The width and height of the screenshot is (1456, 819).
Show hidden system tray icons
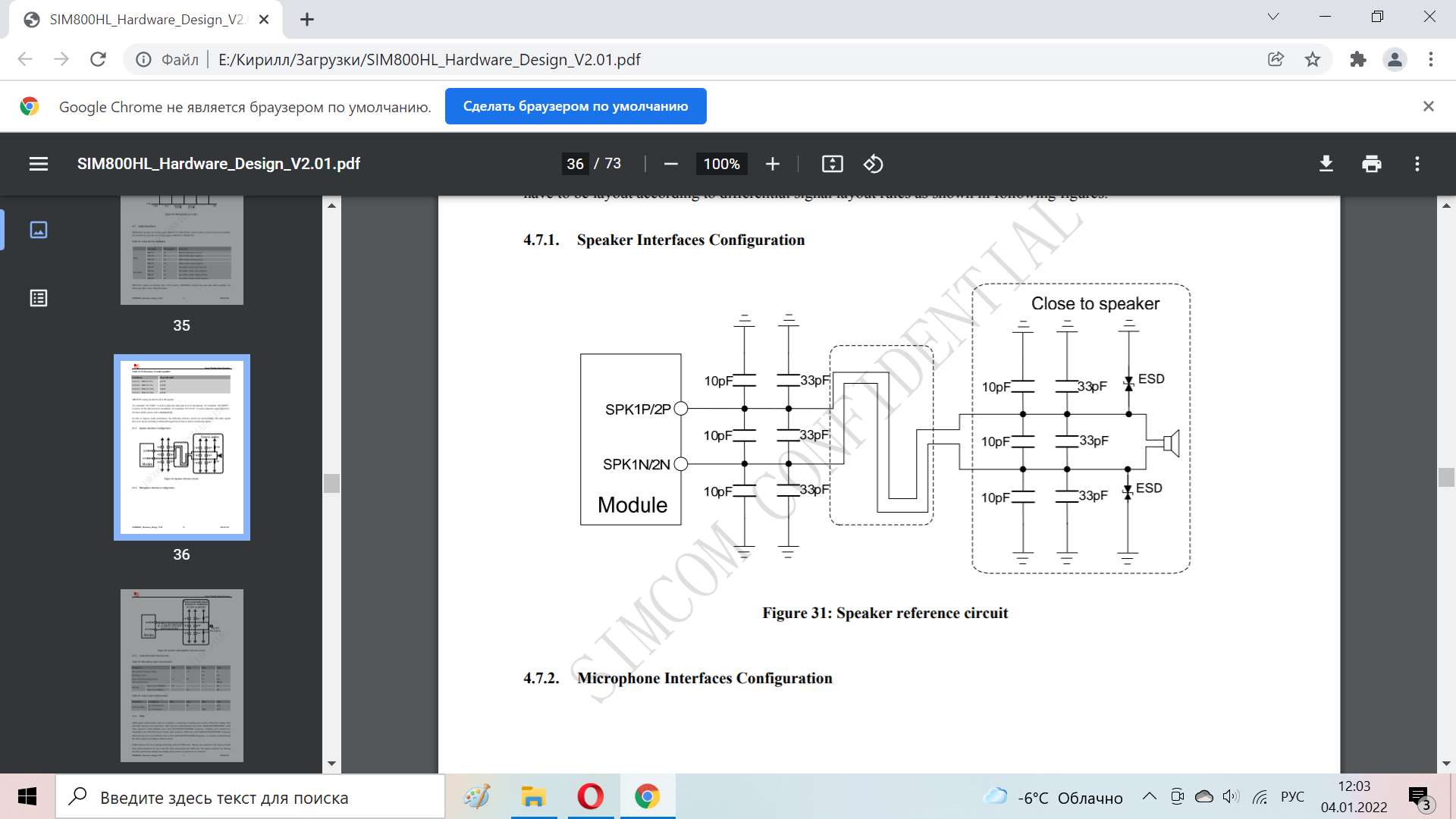point(1150,796)
